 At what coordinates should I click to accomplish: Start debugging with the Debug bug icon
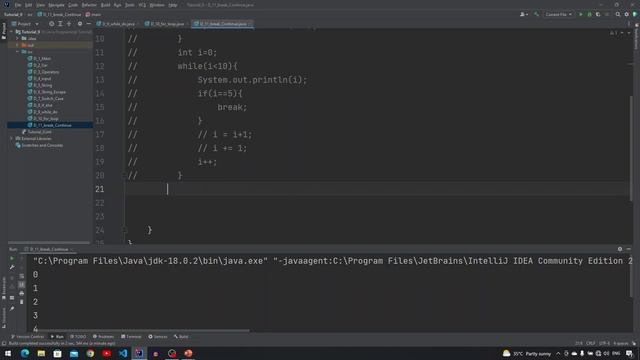(x=589, y=14)
